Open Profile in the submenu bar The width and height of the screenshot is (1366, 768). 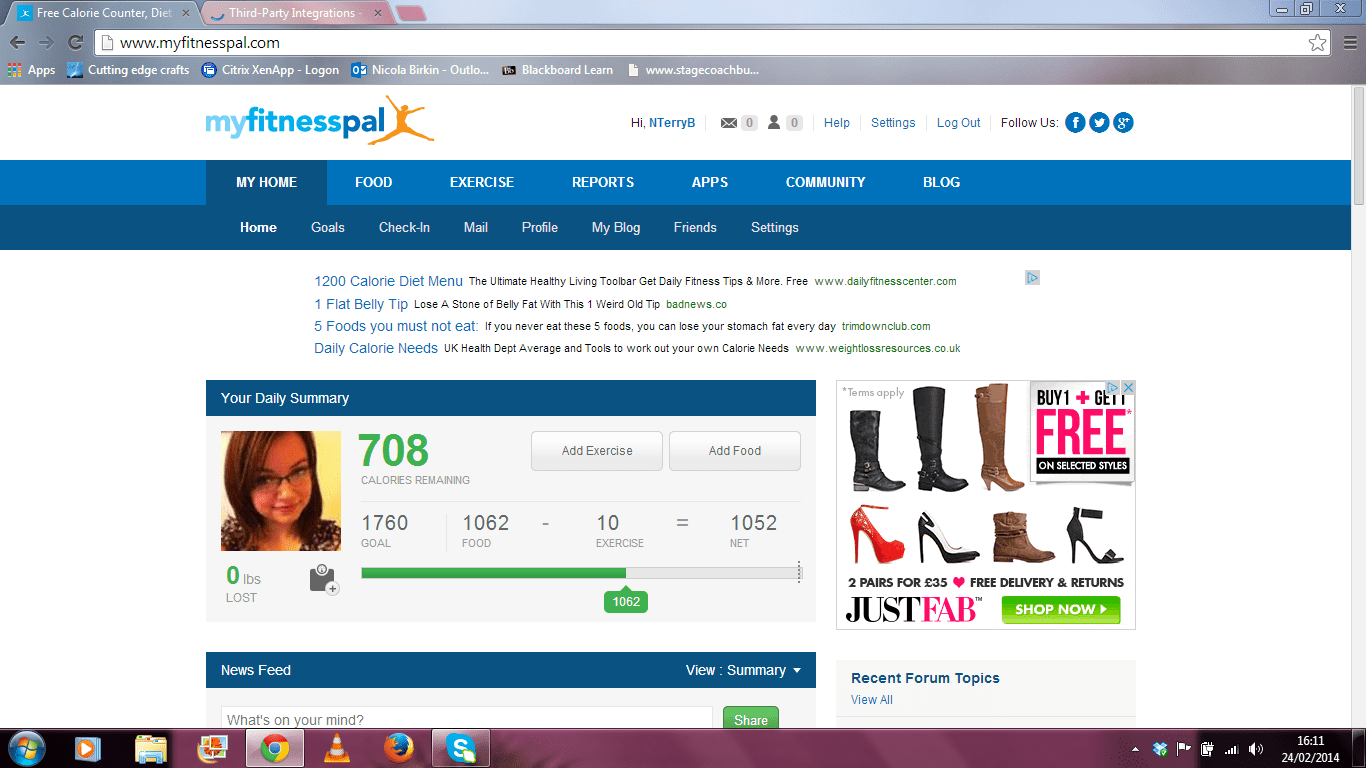[539, 227]
